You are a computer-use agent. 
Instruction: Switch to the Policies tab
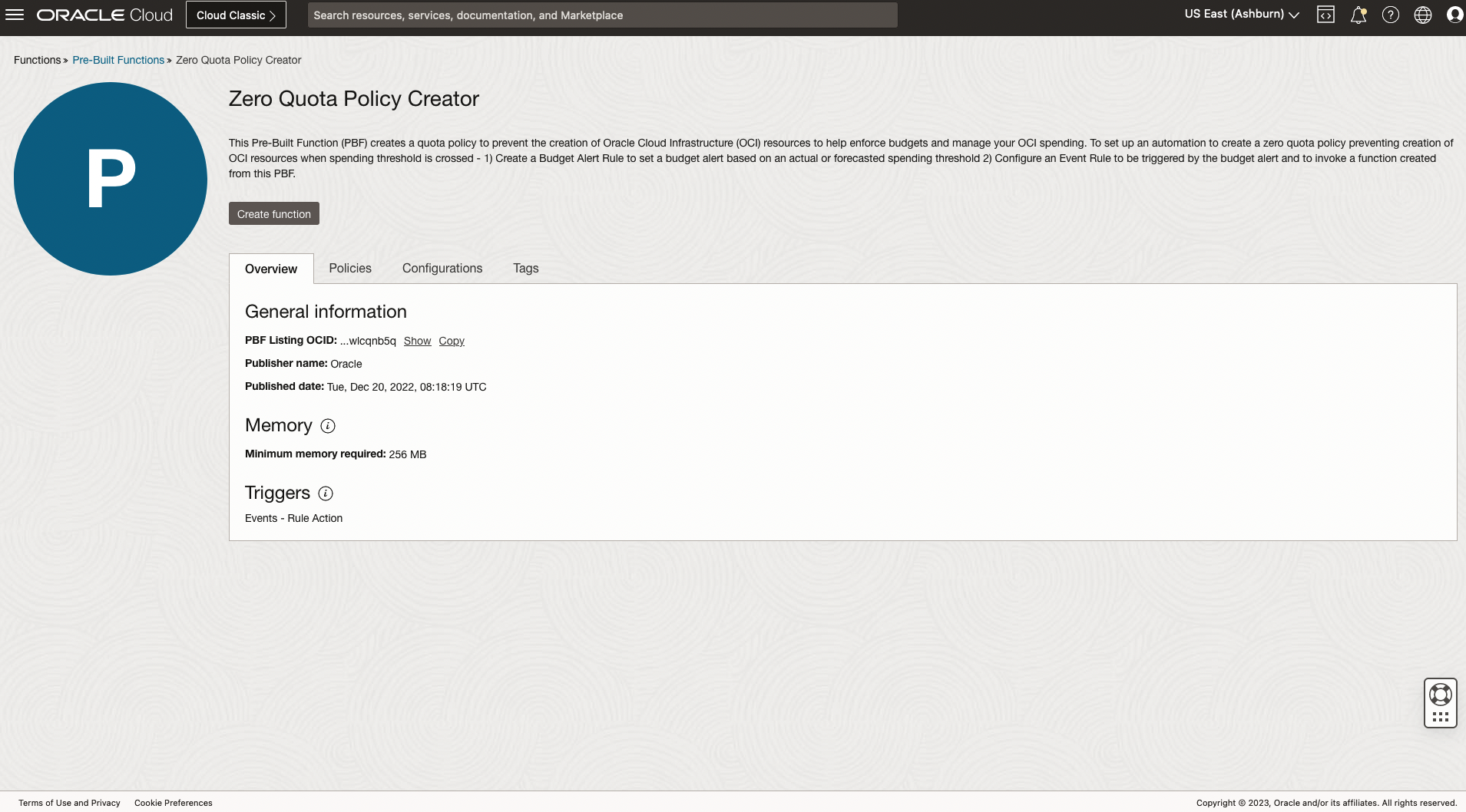350,269
